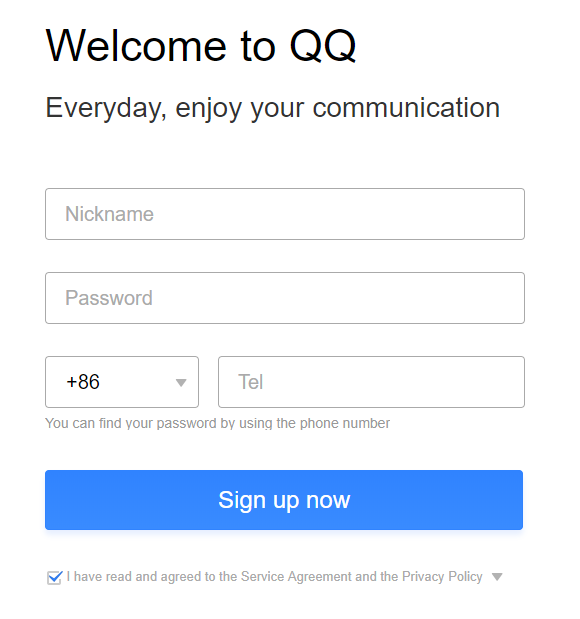Click the white 'Sign up now' label
Viewport: 580px width, 619px height.
[284, 500]
